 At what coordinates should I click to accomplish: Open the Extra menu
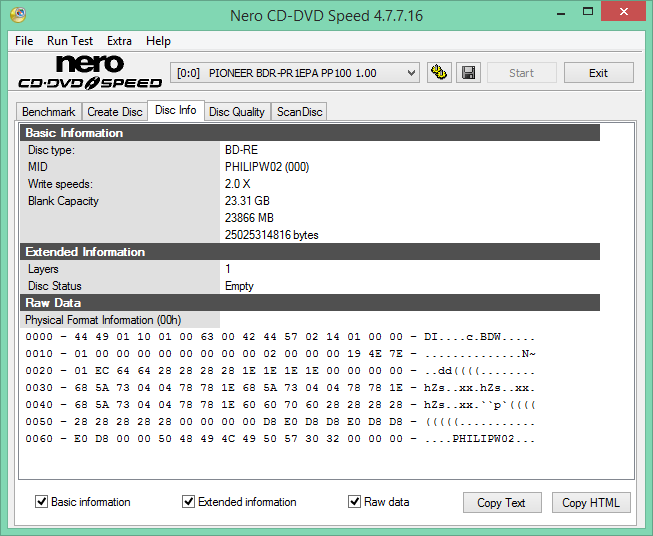click(x=119, y=41)
